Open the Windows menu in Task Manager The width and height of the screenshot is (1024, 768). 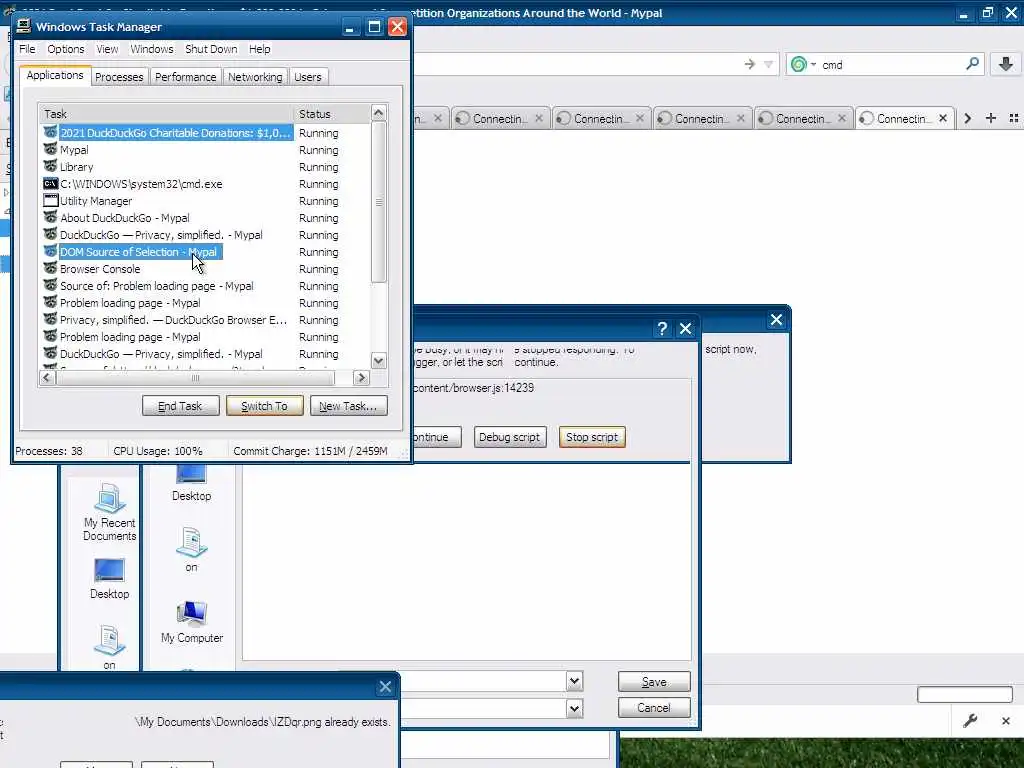[x=152, y=49]
